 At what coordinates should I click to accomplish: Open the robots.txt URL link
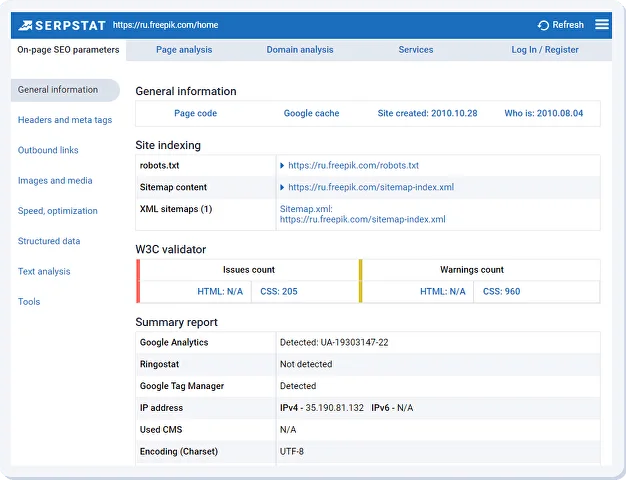click(353, 165)
